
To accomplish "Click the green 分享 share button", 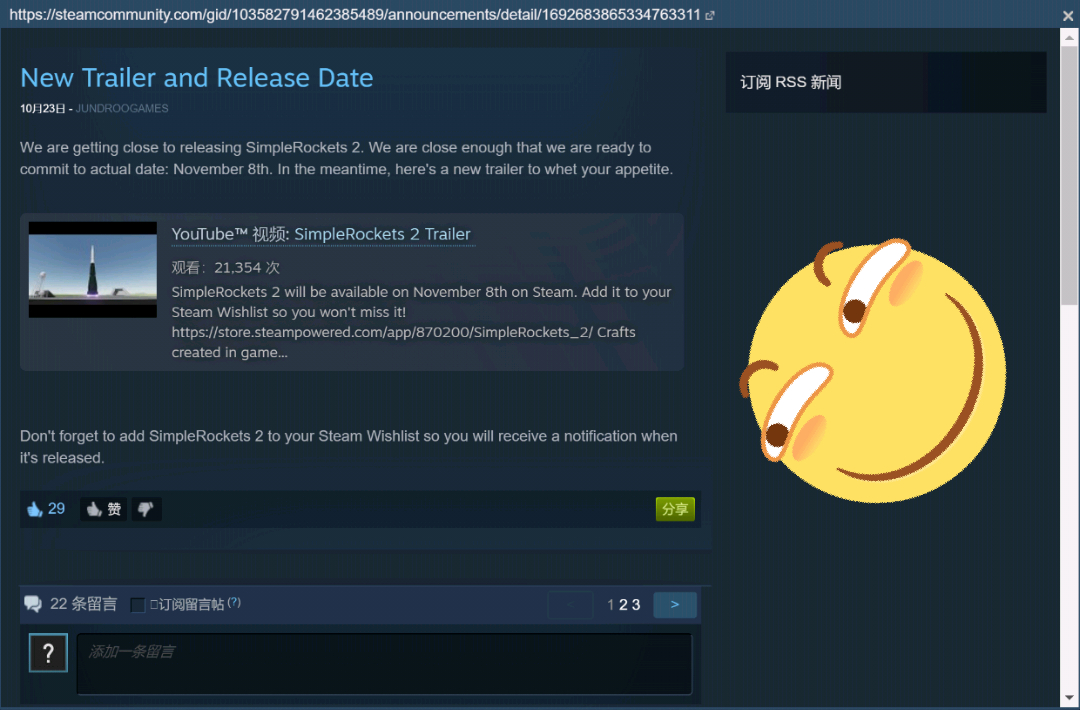I will coord(675,509).
